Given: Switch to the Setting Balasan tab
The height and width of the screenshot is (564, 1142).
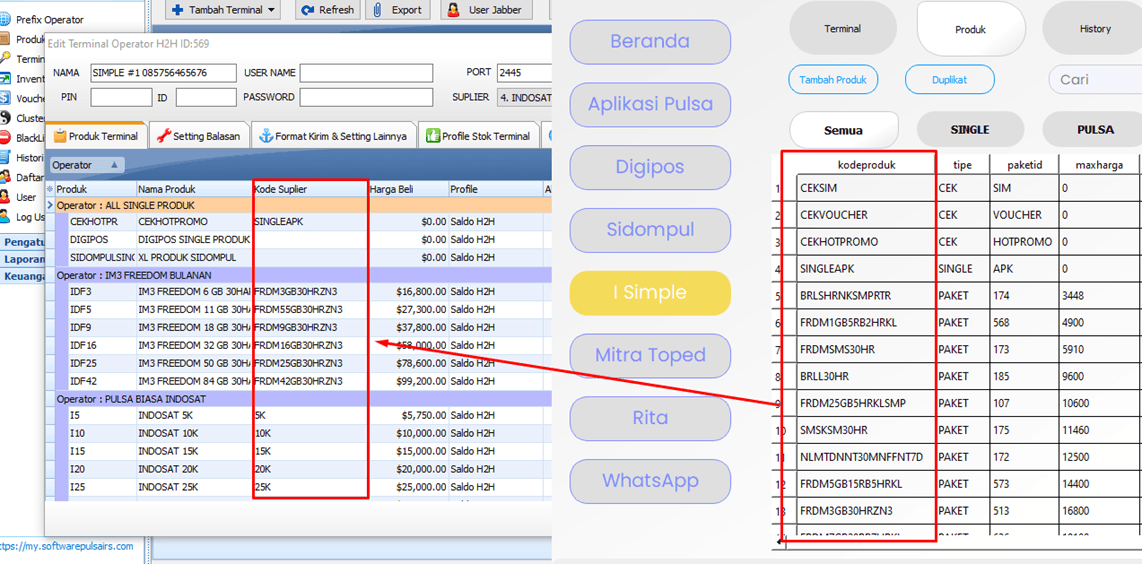Looking at the screenshot, I should [198, 136].
